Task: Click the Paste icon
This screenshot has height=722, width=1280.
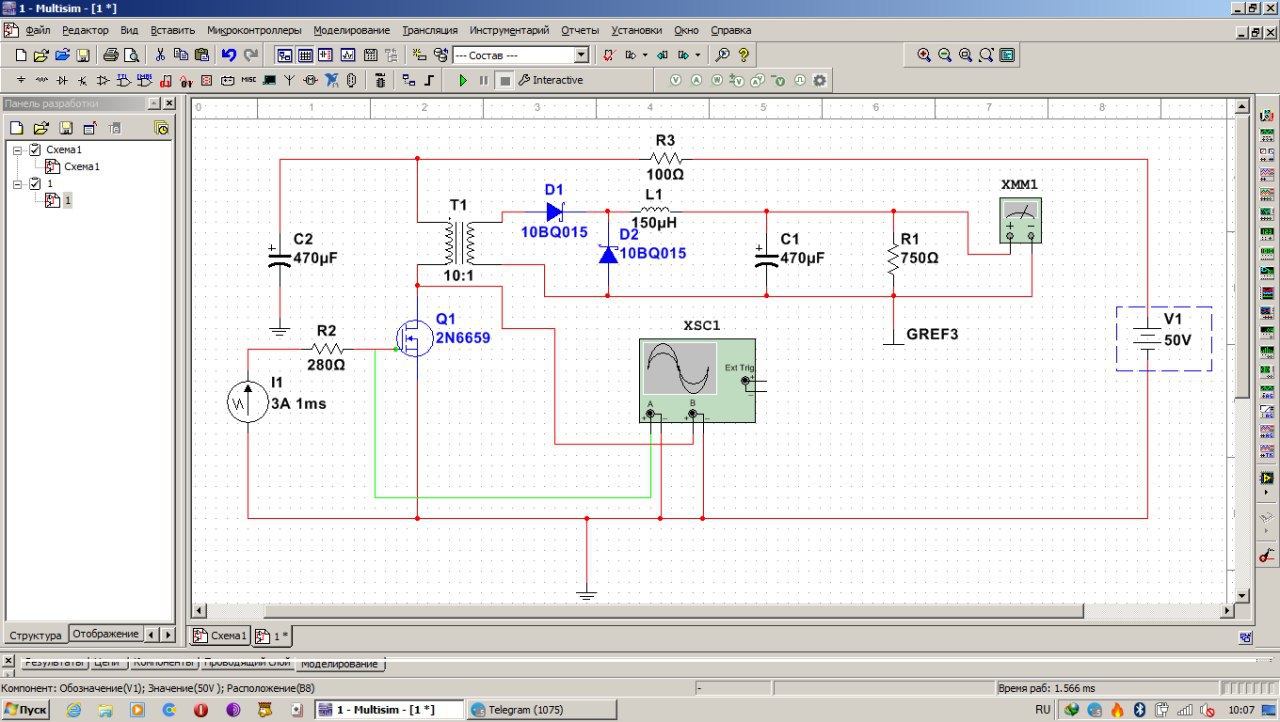Action: pyautogui.click(x=202, y=55)
